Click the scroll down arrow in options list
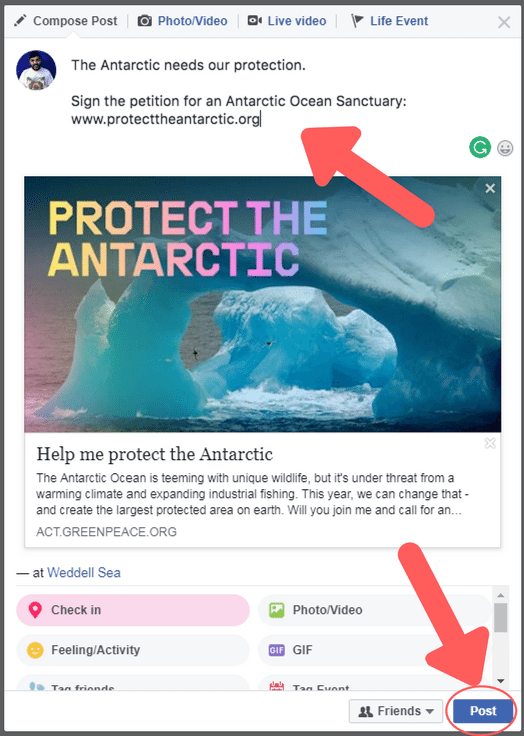524x736 pixels. (501, 681)
